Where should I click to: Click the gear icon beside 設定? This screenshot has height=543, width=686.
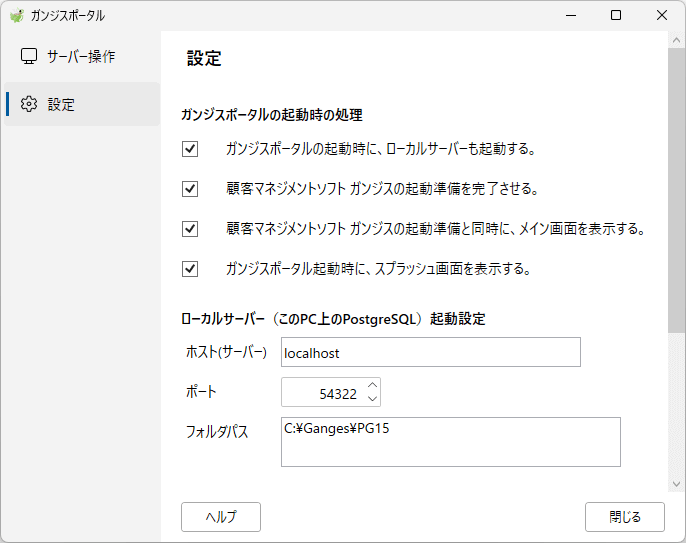click(x=29, y=104)
